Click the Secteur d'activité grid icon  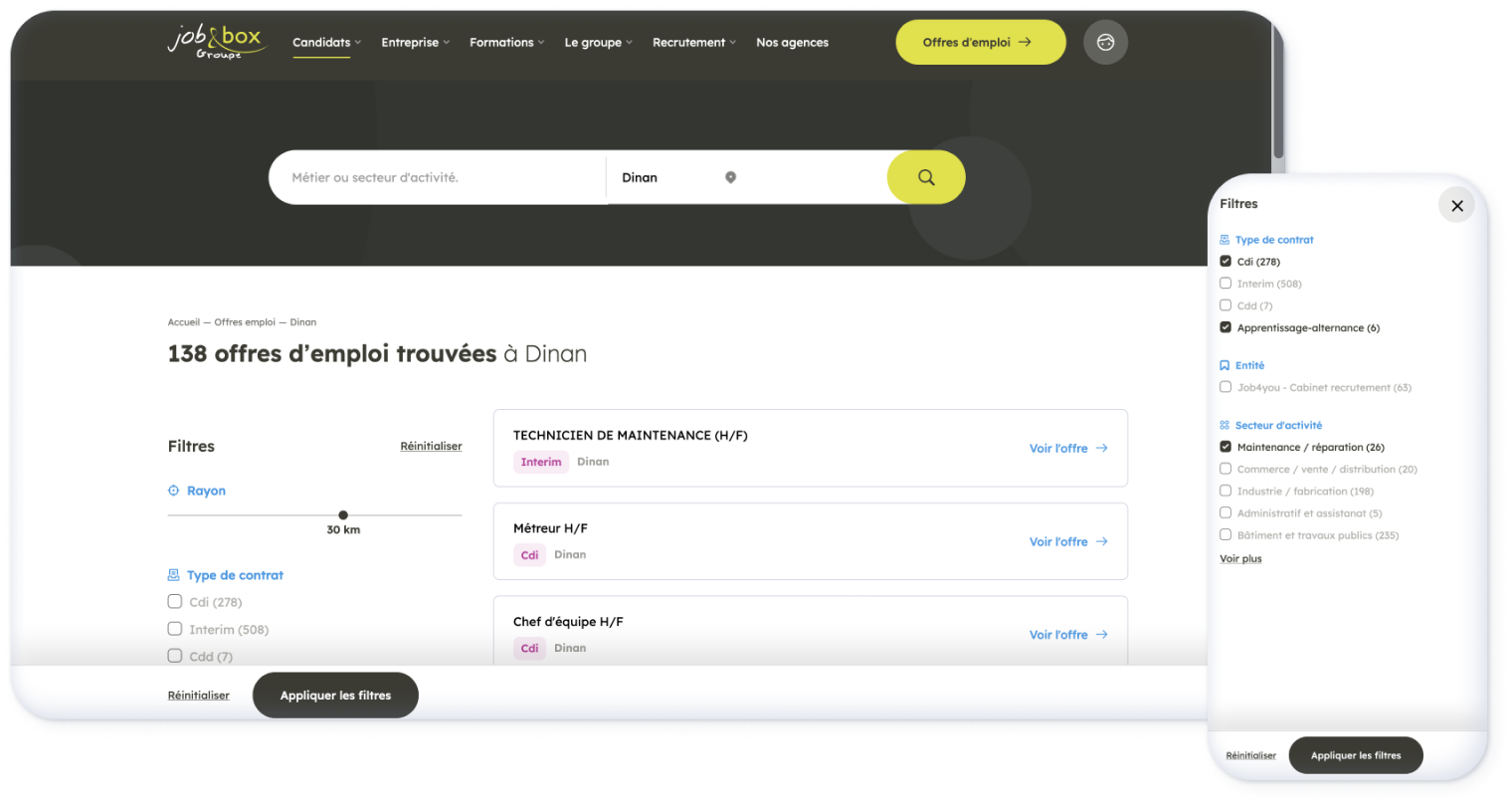tap(1225, 425)
